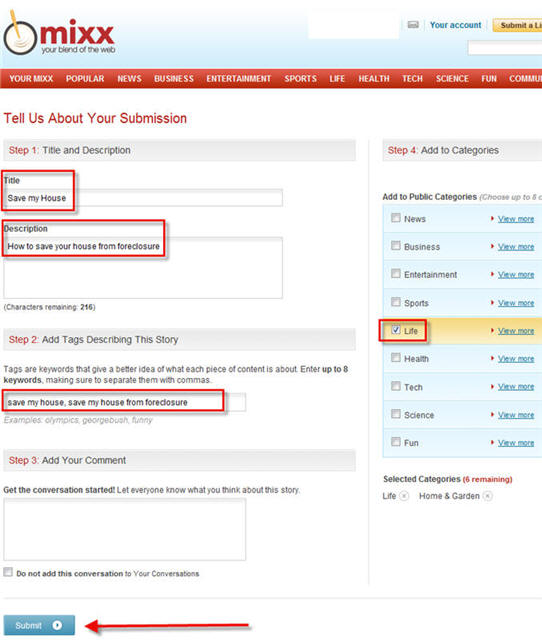The image size is (542, 644).
Task: Open the mail envelope icon
Action: [413, 25]
